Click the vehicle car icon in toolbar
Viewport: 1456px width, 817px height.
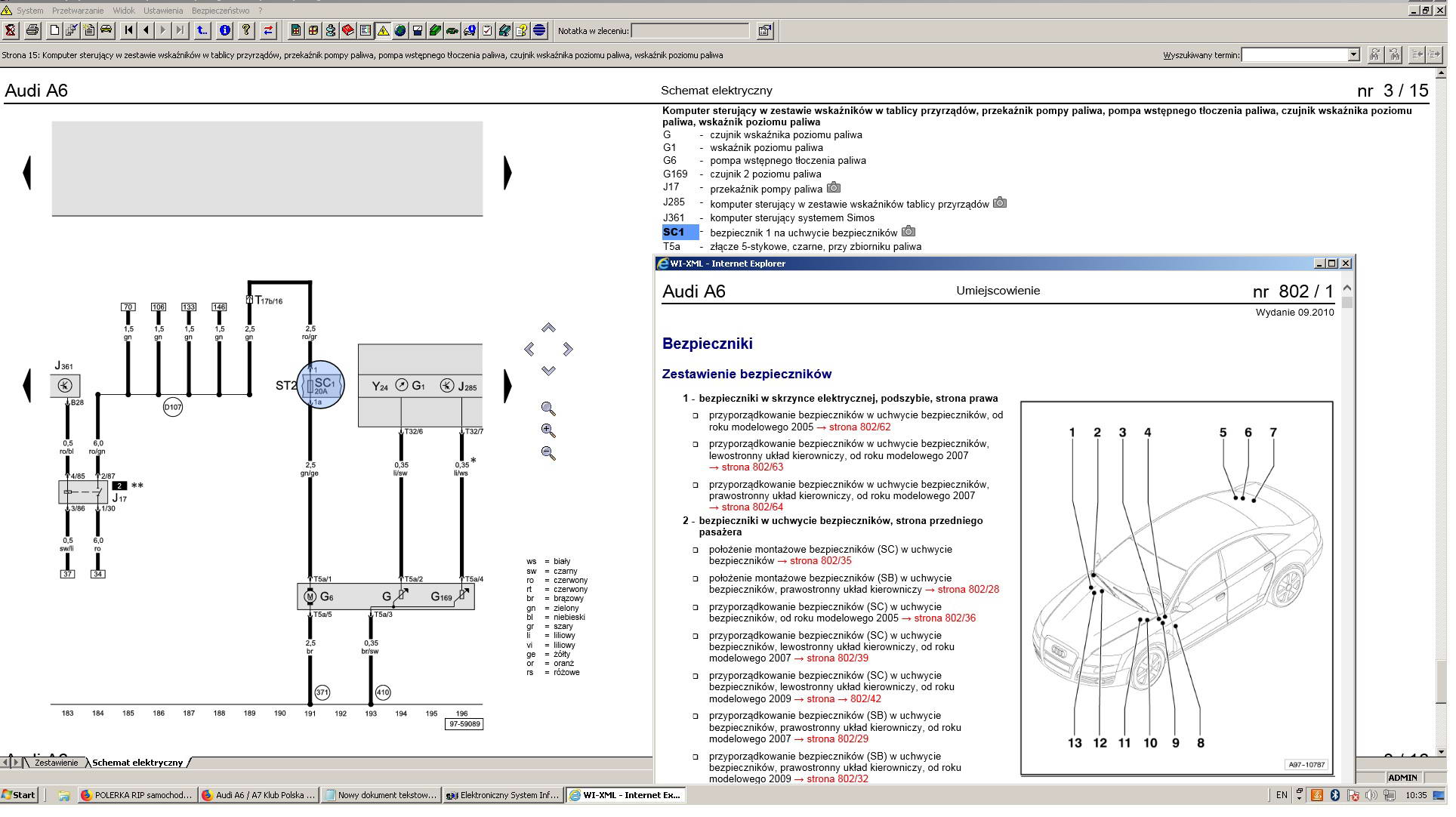106,31
